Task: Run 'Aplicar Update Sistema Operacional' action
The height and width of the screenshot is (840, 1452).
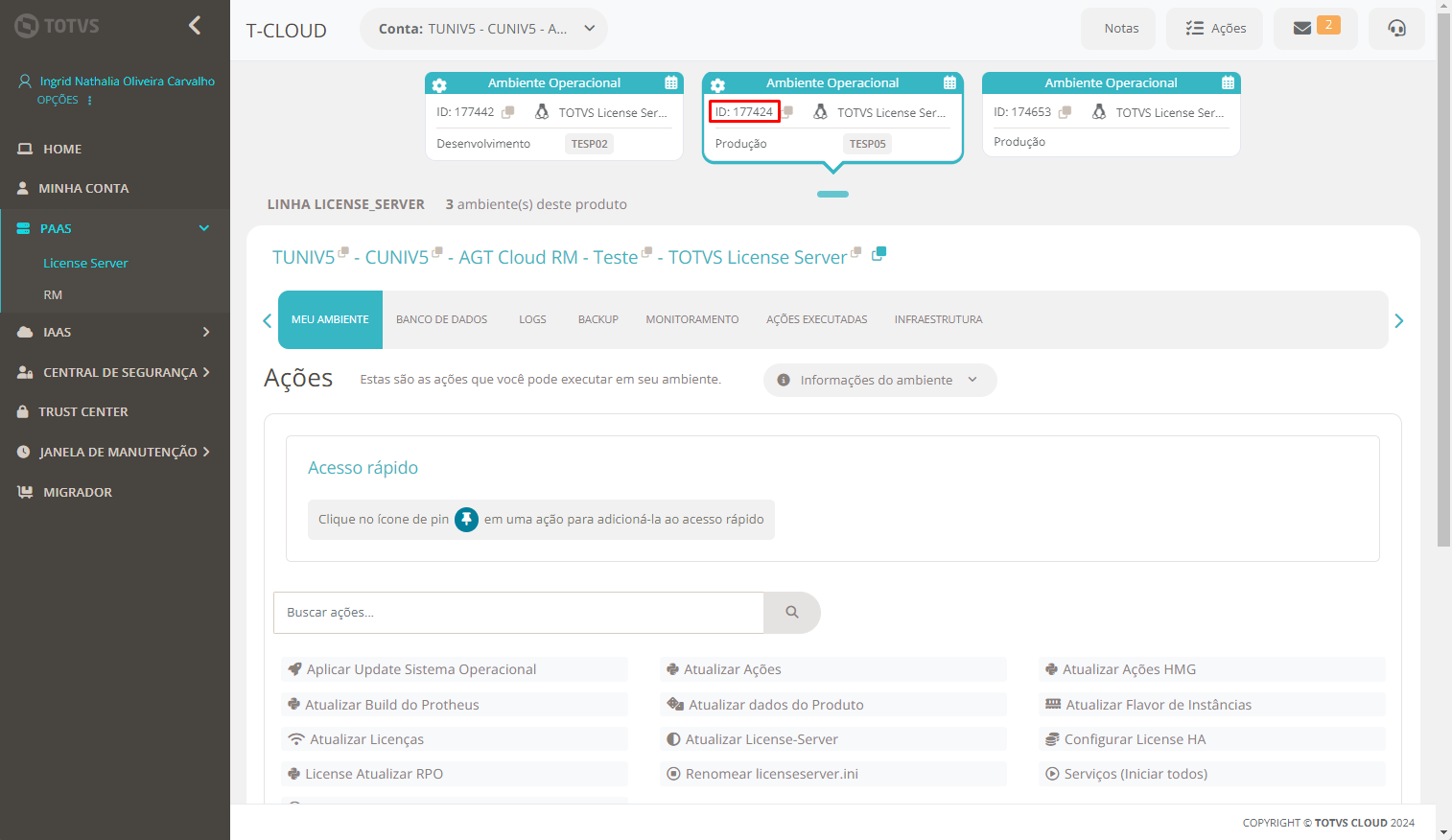Action: [455, 669]
